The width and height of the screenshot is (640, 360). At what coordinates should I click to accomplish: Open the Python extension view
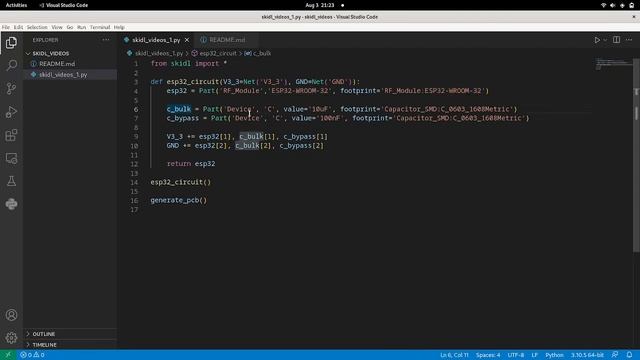11,204
